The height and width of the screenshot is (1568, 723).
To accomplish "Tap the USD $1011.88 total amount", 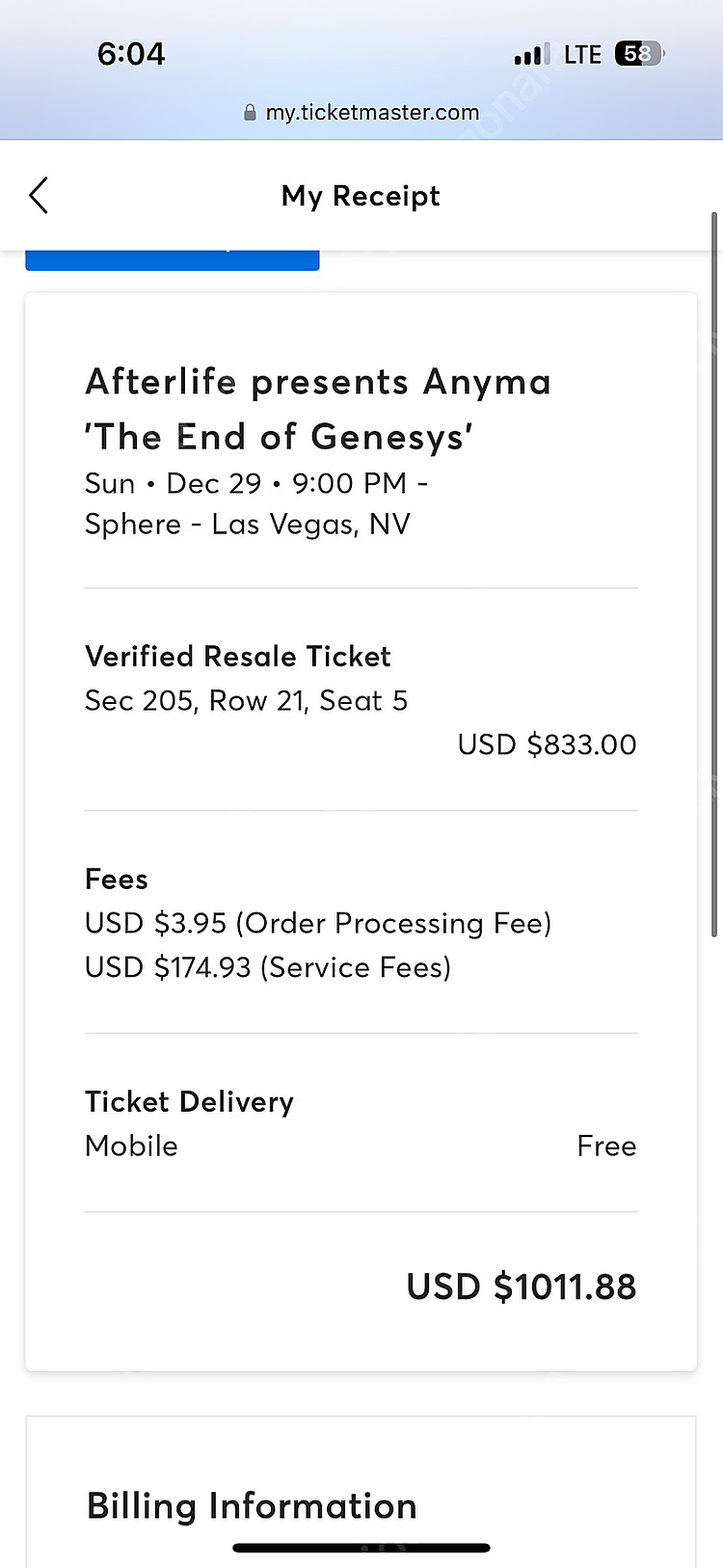I will pos(521,1287).
